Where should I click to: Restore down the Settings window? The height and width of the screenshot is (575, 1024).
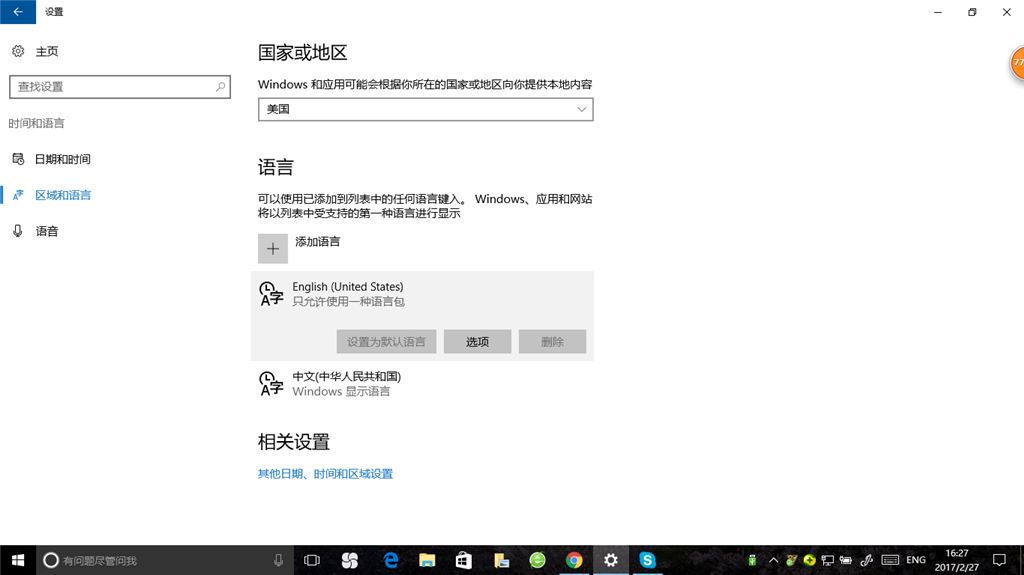click(x=972, y=12)
